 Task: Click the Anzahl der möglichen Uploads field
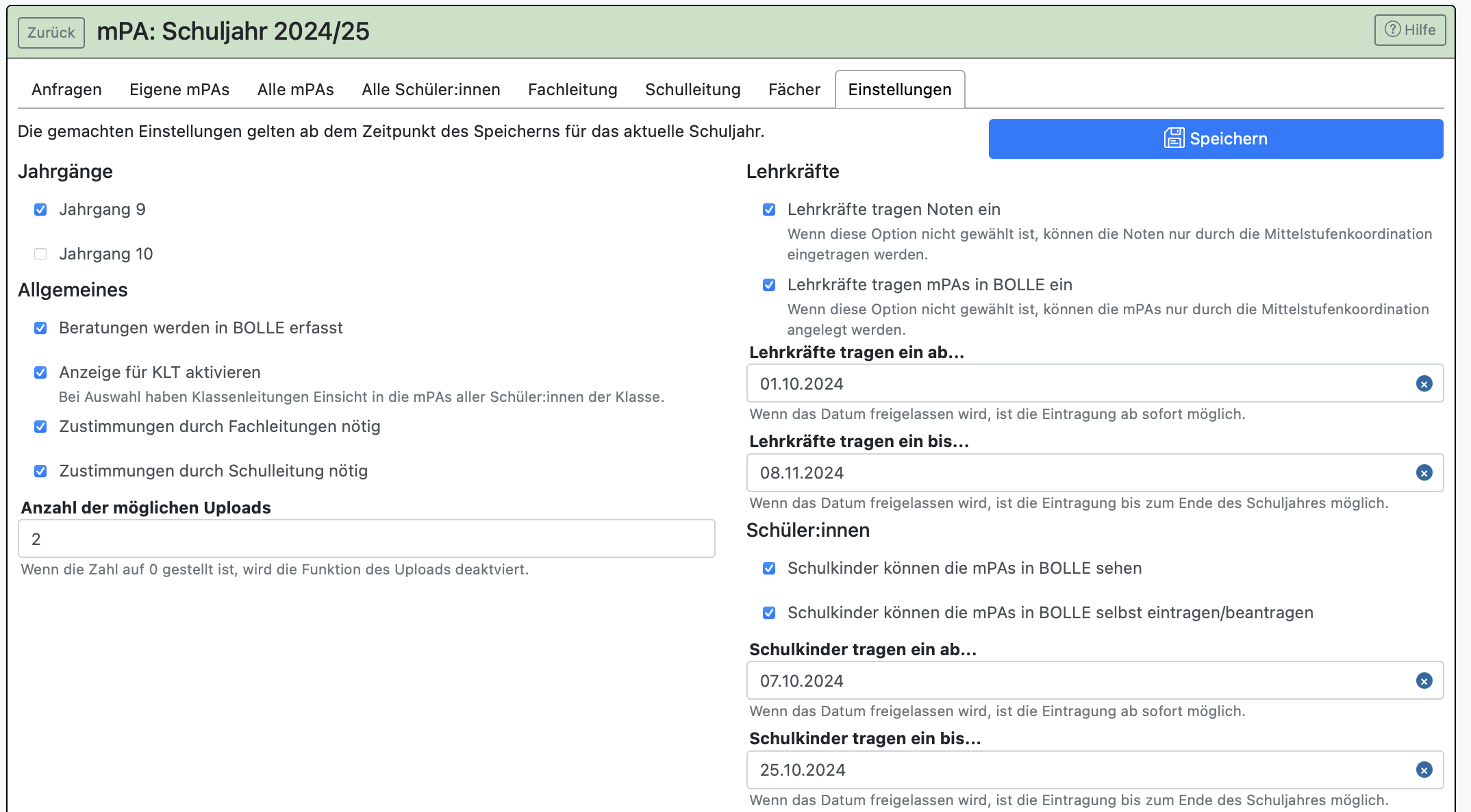[366, 539]
